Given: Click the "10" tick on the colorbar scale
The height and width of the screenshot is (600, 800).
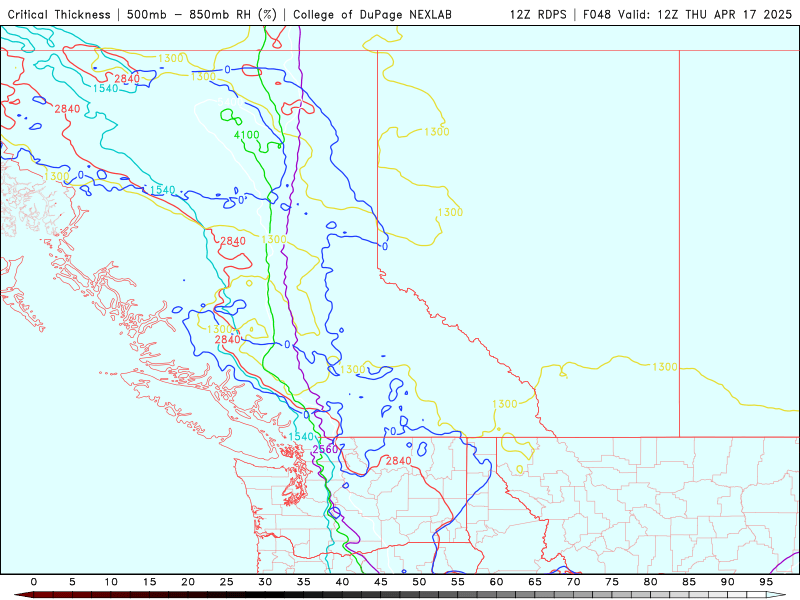Looking at the screenshot, I should (x=111, y=582).
